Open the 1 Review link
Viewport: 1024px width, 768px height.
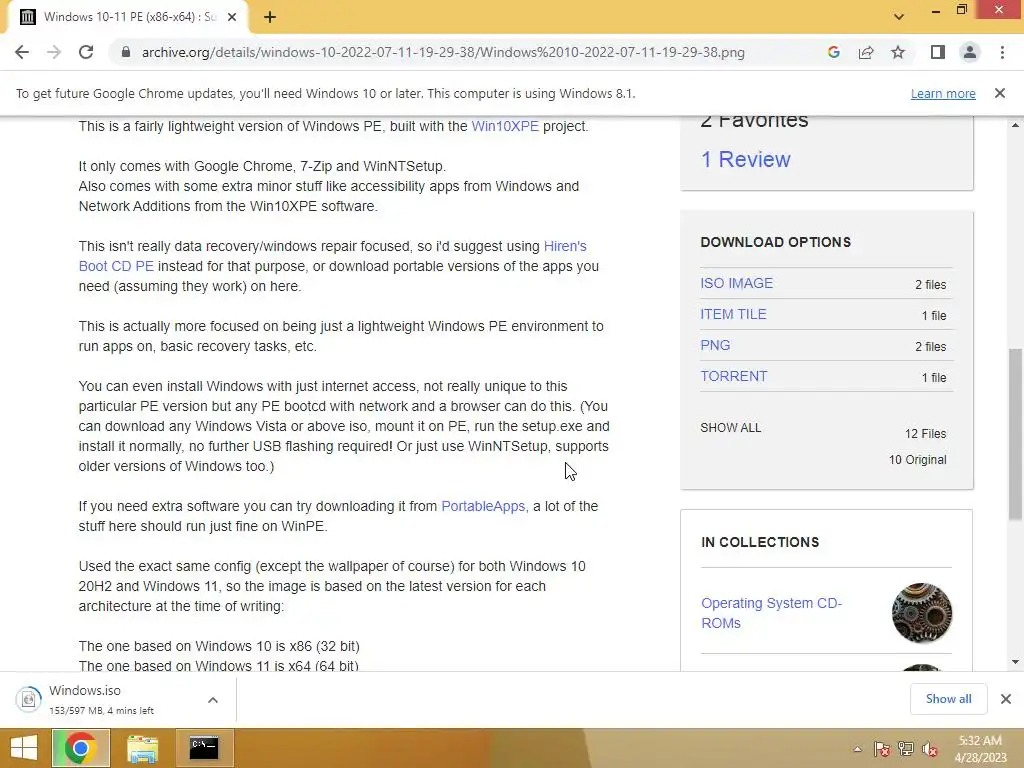coord(745,159)
